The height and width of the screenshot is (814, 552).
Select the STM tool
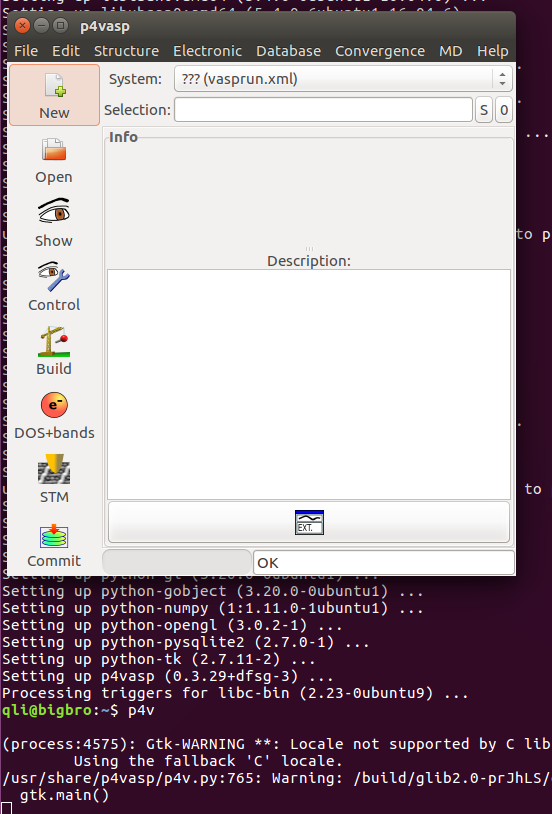coord(54,479)
